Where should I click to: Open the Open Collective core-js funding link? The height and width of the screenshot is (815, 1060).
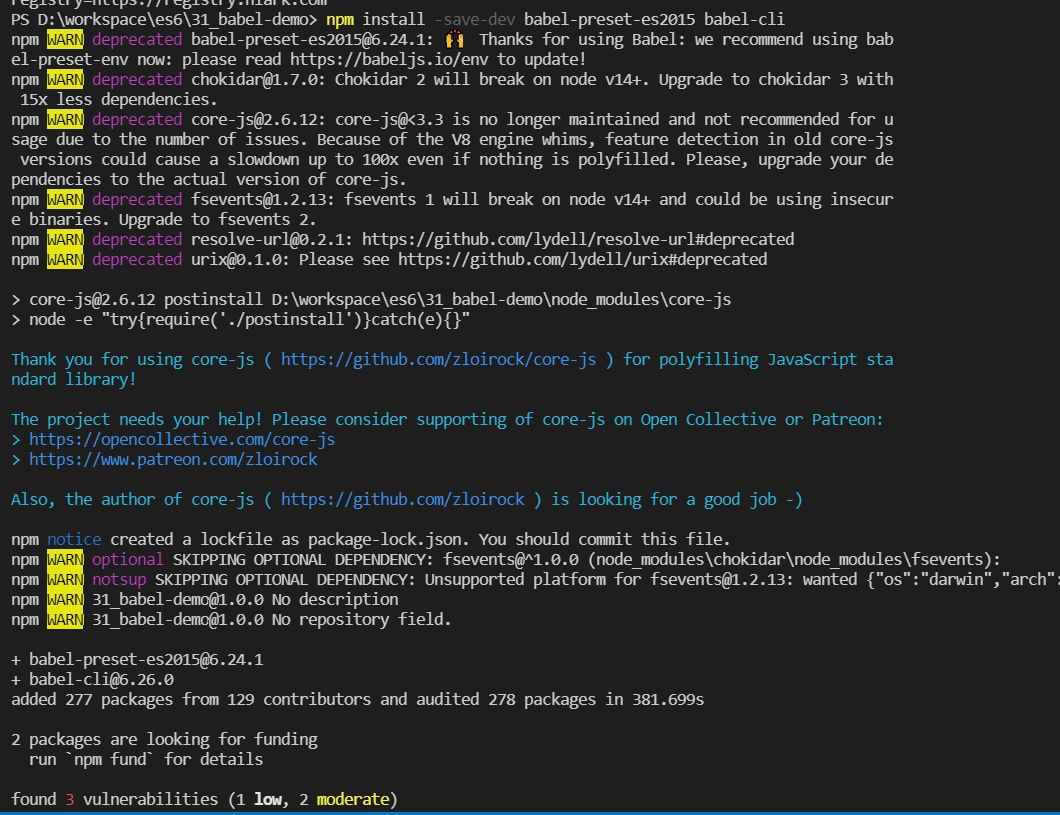coord(180,438)
